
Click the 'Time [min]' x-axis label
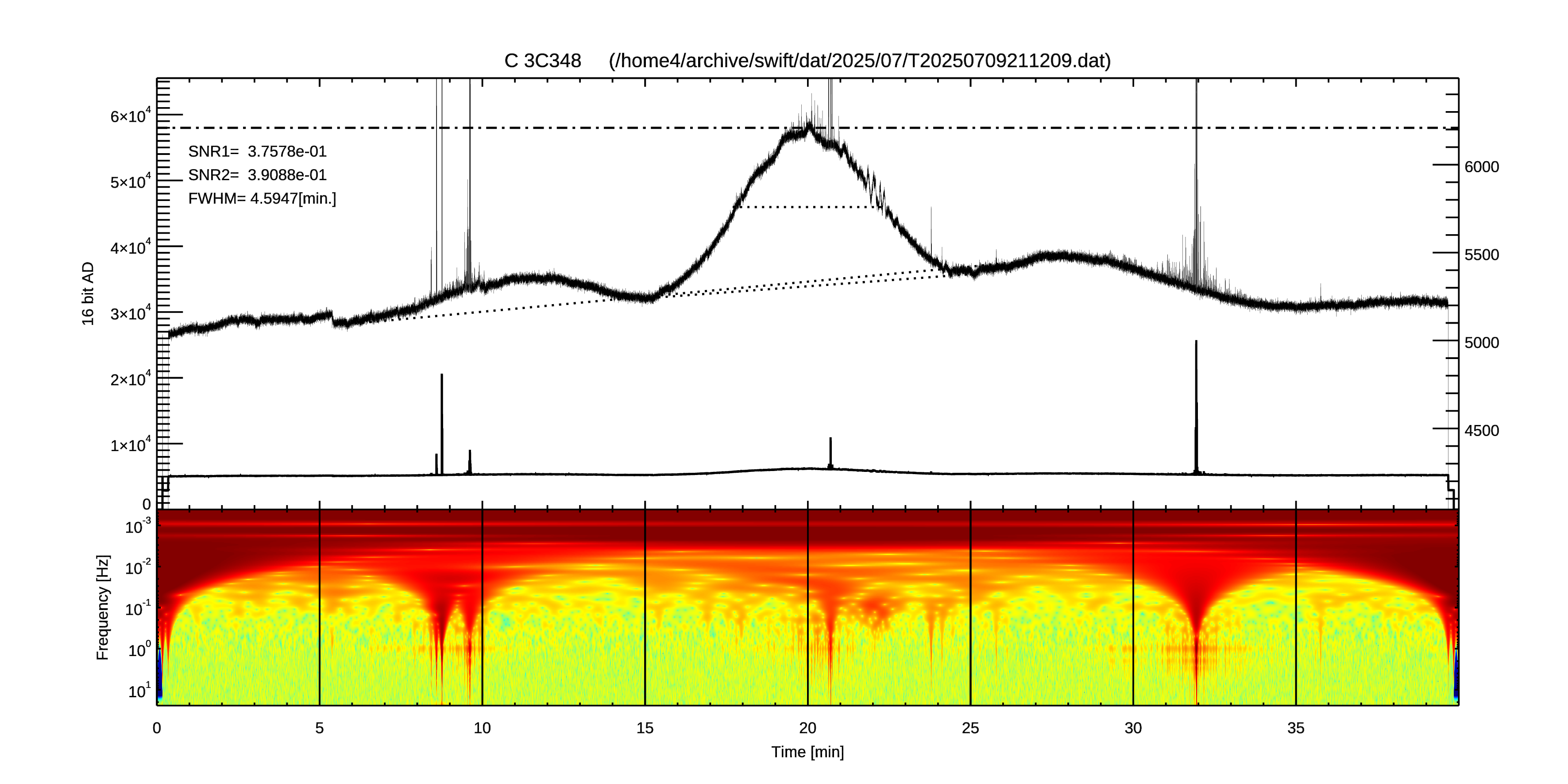click(x=807, y=753)
